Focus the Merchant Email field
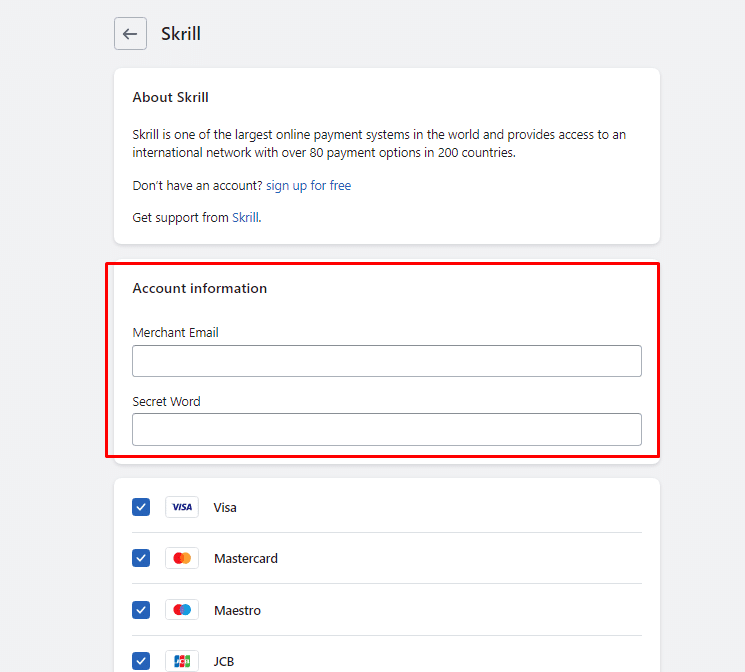The height and width of the screenshot is (672, 745). click(x=386, y=361)
